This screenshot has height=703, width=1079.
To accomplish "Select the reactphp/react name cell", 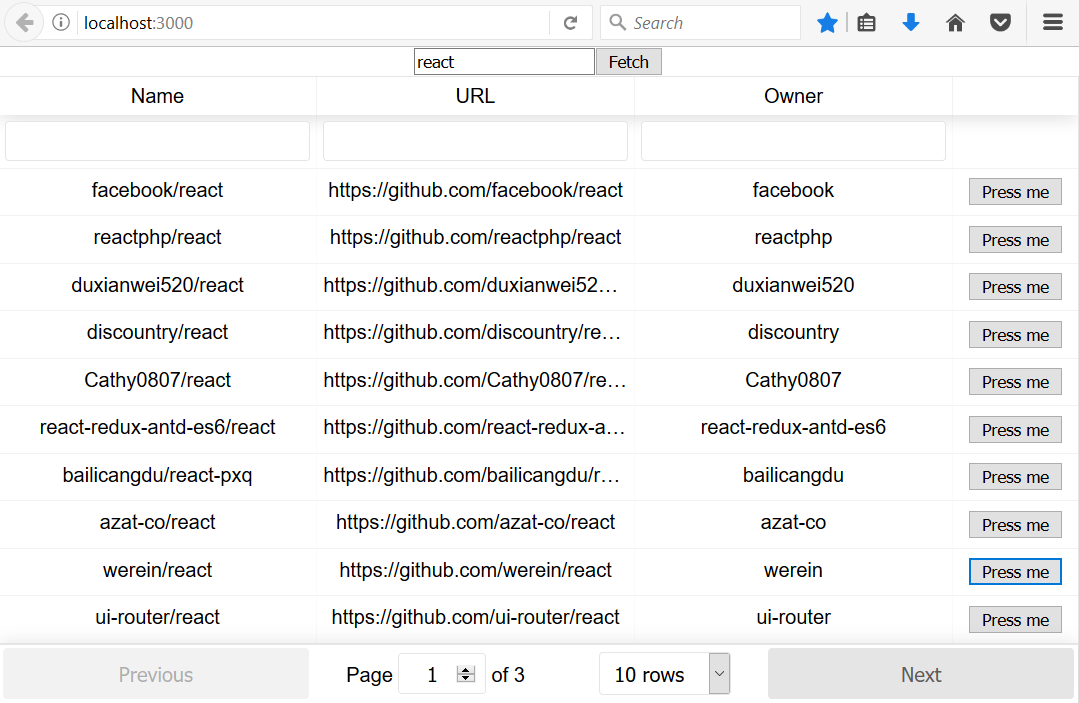I will [x=158, y=238].
